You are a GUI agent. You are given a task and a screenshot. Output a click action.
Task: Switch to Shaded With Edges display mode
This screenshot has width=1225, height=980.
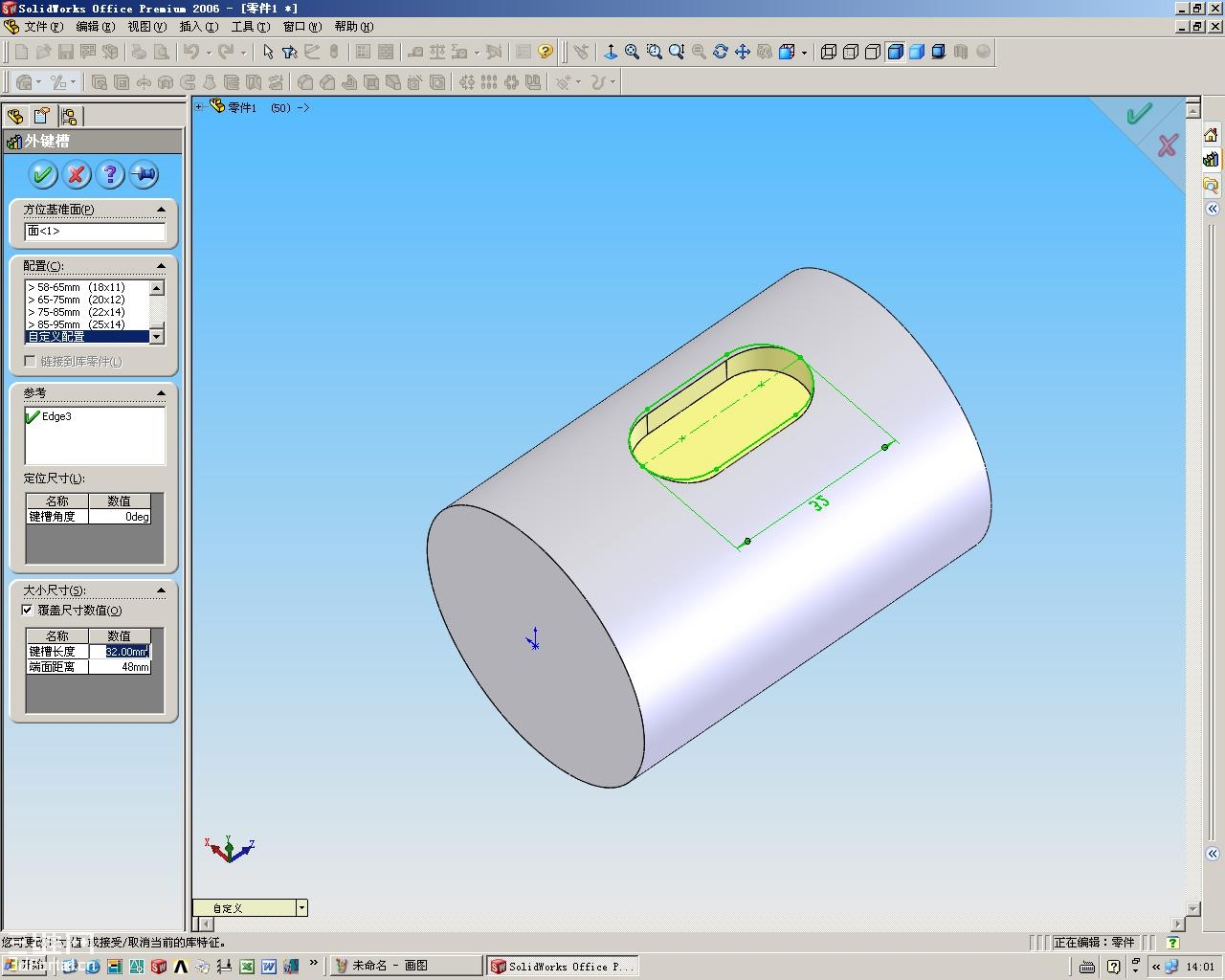coord(896,52)
